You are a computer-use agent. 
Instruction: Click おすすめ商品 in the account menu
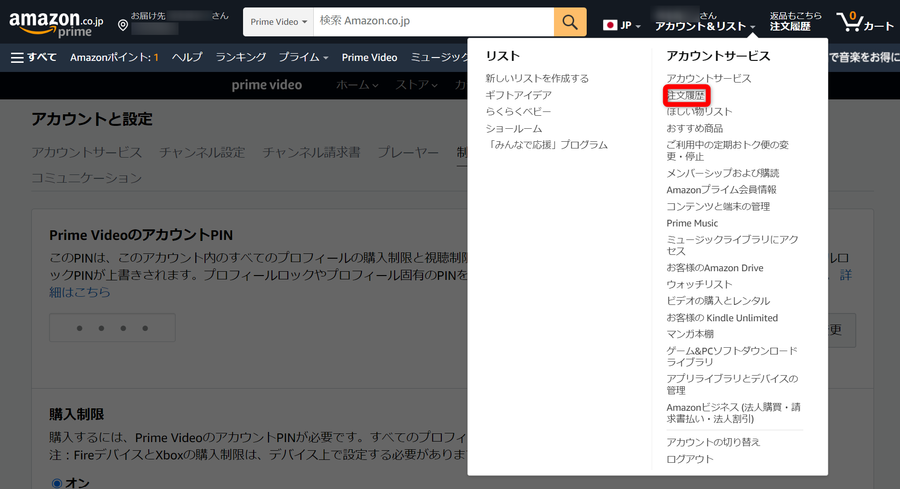click(x=695, y=128)
